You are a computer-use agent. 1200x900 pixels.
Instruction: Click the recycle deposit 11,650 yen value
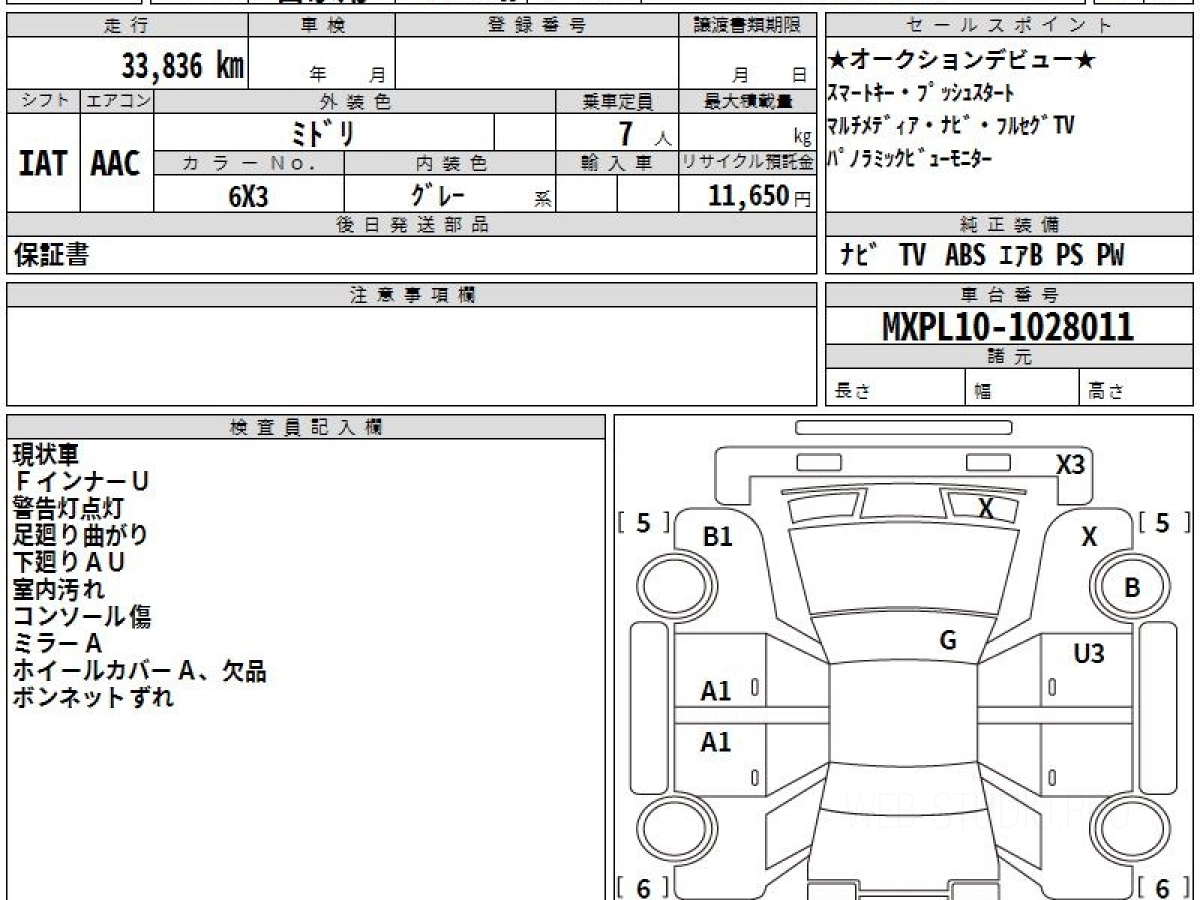click(747, 196)
